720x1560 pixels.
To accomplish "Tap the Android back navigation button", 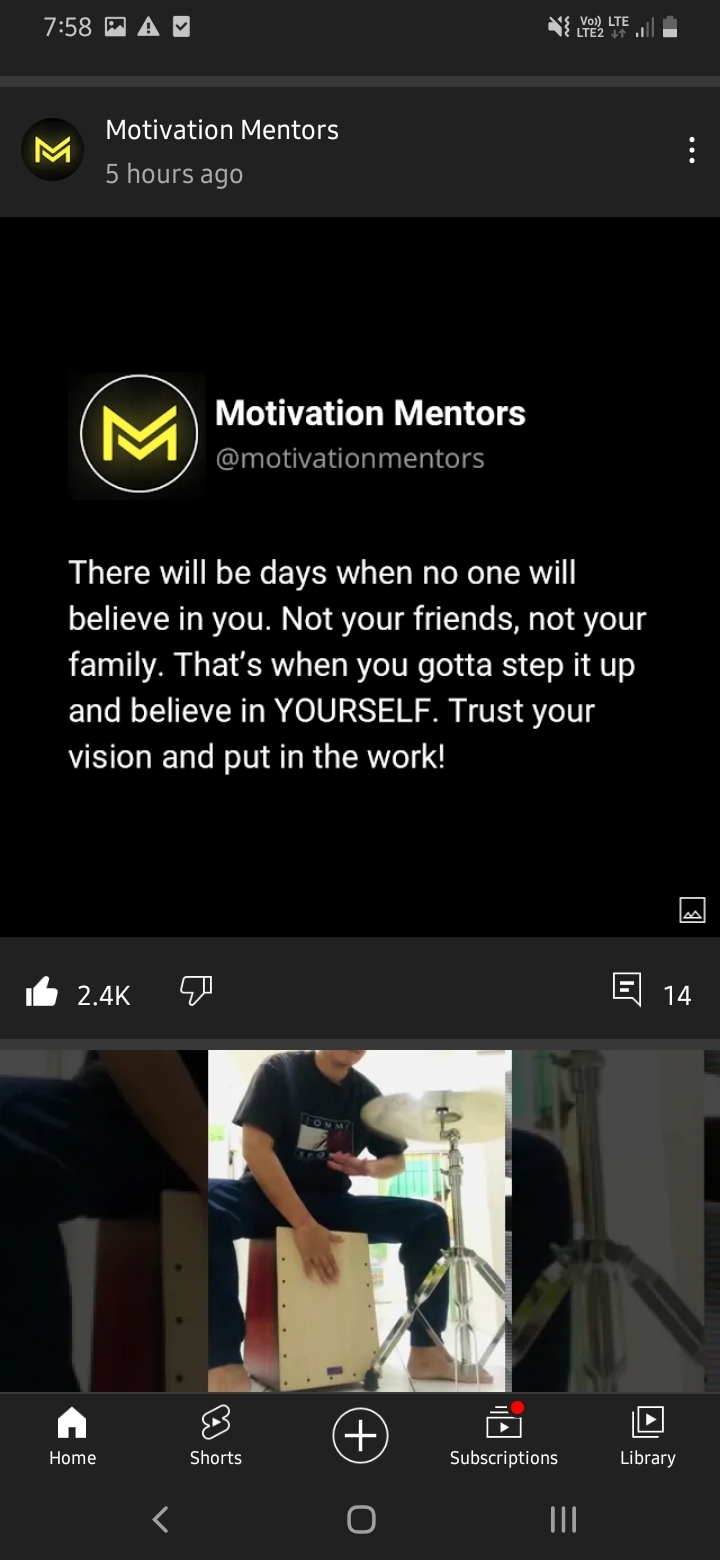I will [160, 1519].
